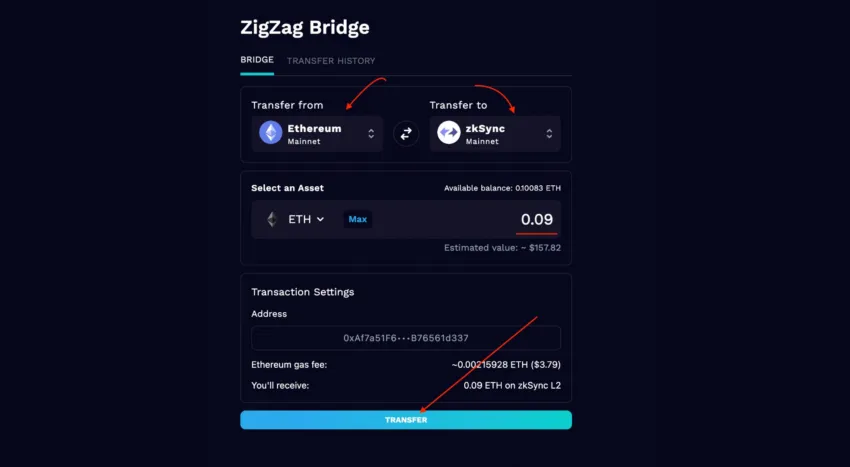This screenshot has height=467, width=850.
Task: Click the Transfer button
Action: pyautogui.click(x=406, y=420)
